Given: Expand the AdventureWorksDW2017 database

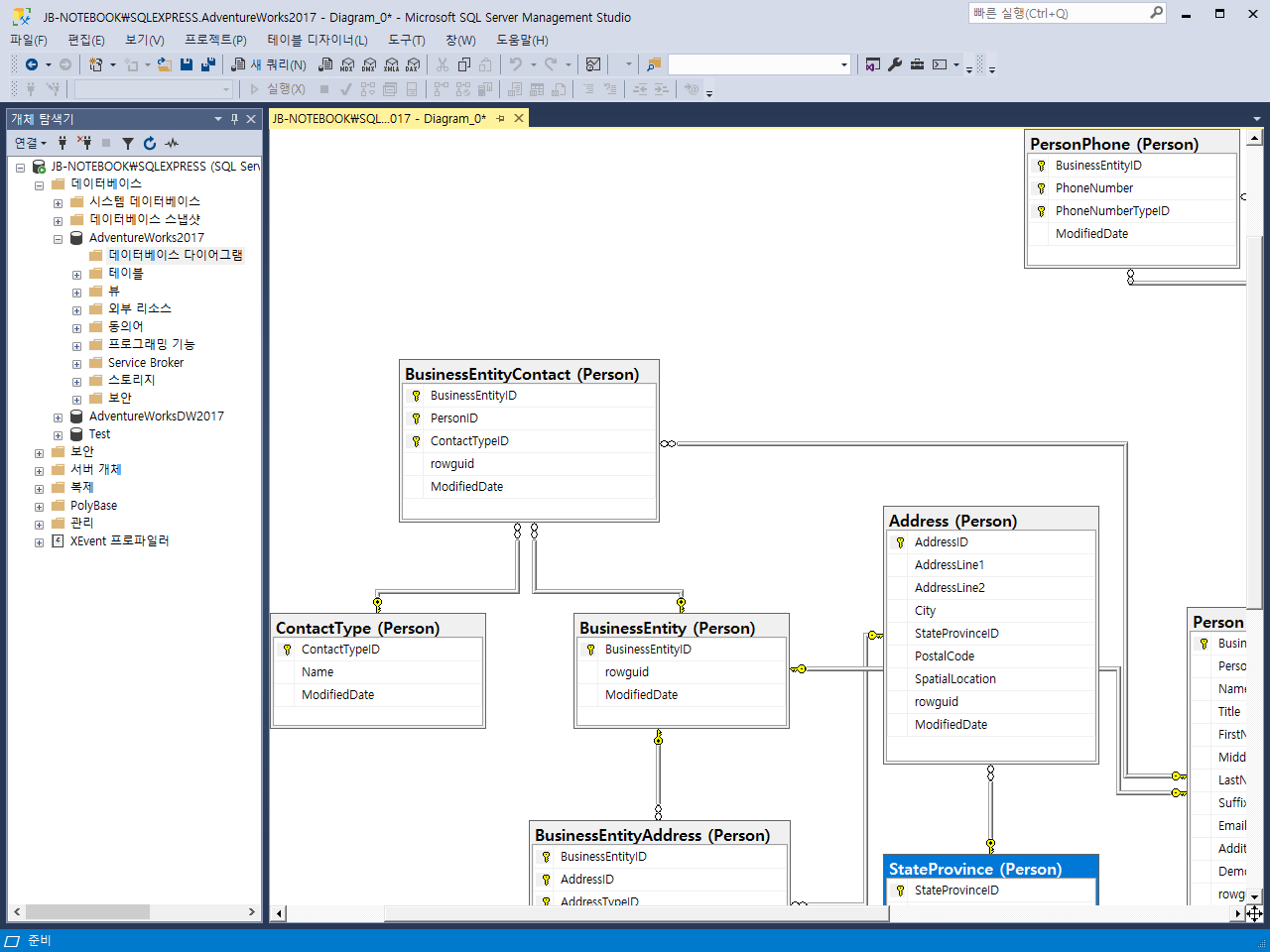Looking at the screenshot, I should coord(58,417).
